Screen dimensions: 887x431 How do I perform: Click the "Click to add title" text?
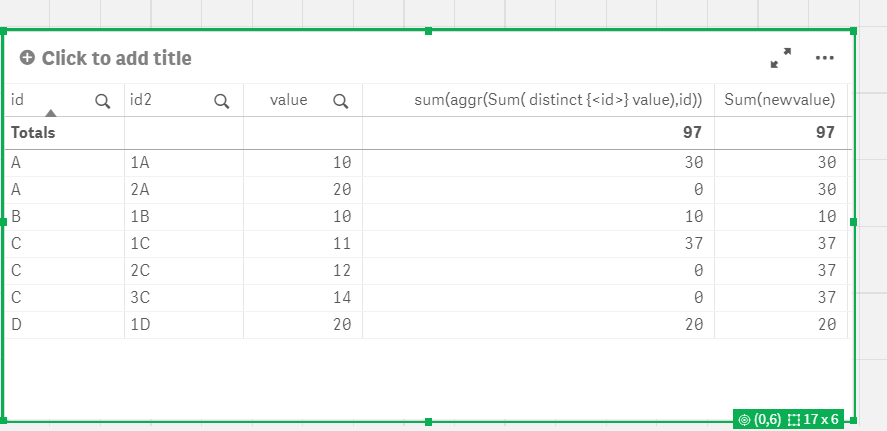pyautogui.click(x=116, y=58)
